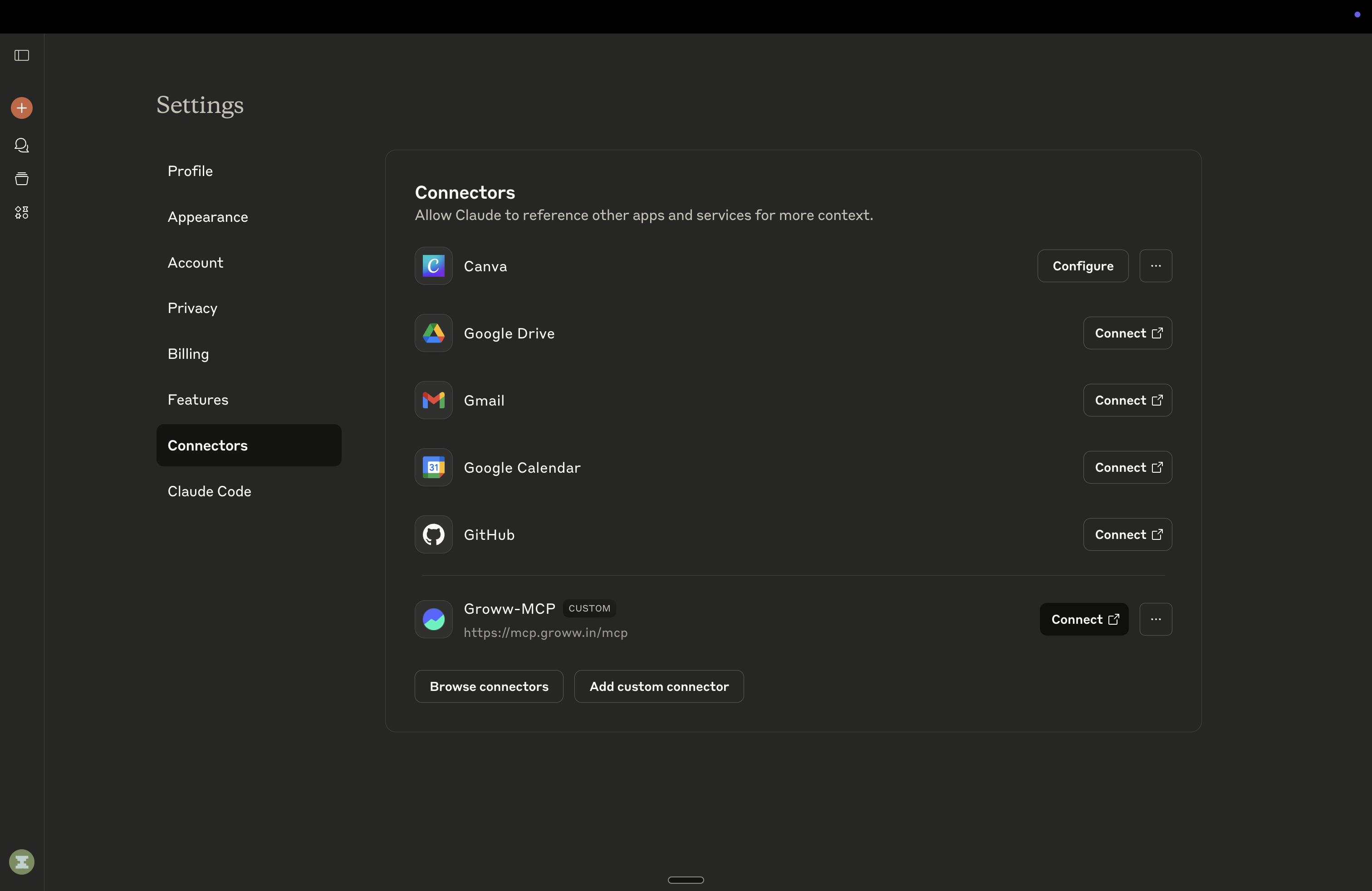This screenshot has width=1372, height=891.
Task: Click Add custom connector button
Action: (659, 686)
